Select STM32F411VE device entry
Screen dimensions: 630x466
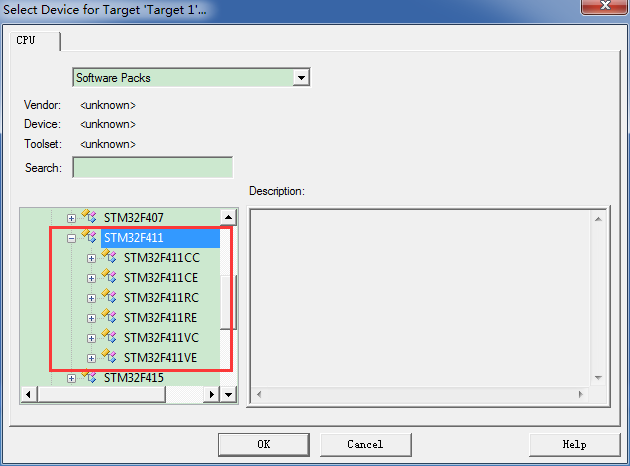[x=160, y=358]
